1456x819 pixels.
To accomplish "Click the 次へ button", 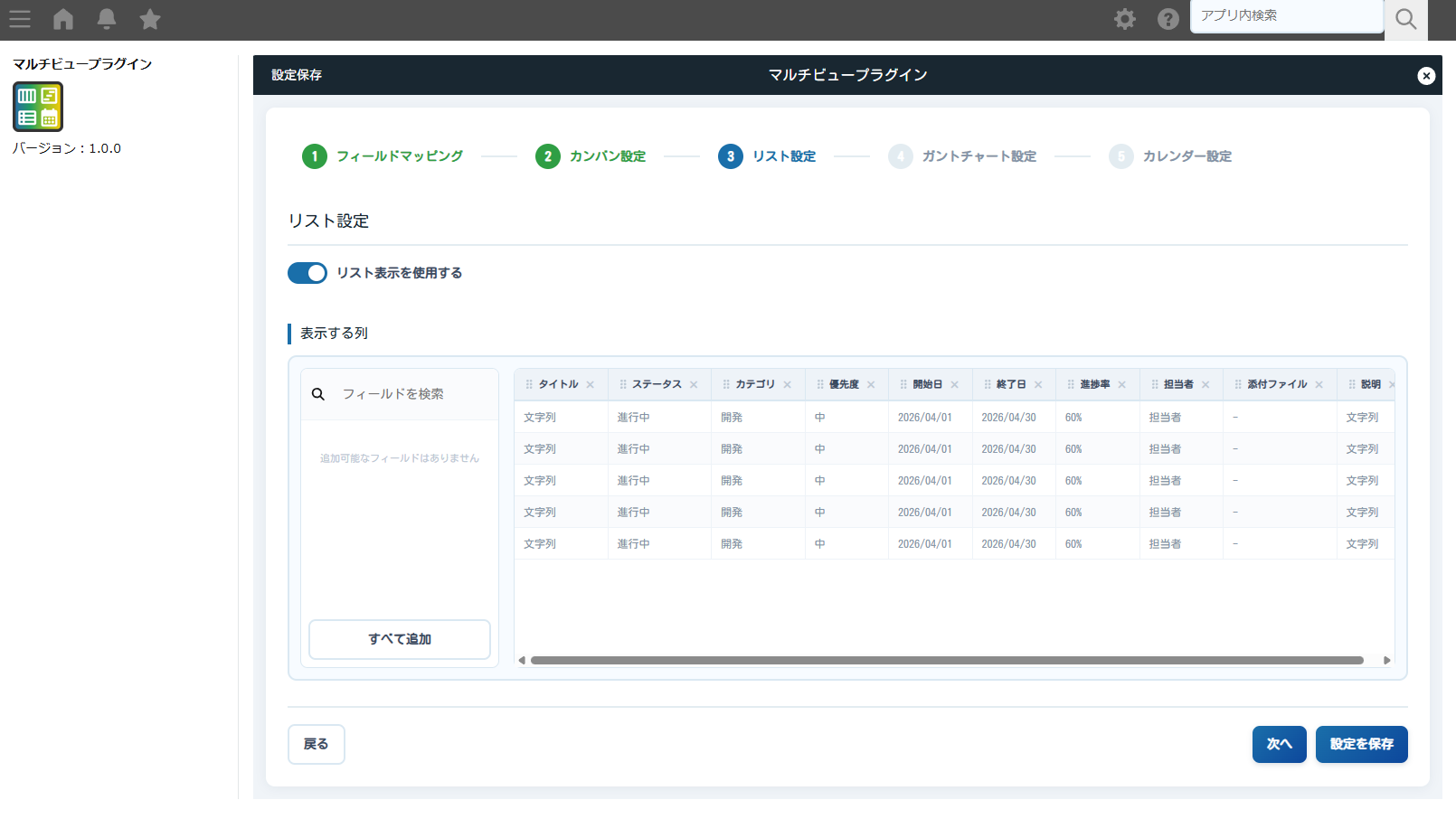I will pos(1279,744).
